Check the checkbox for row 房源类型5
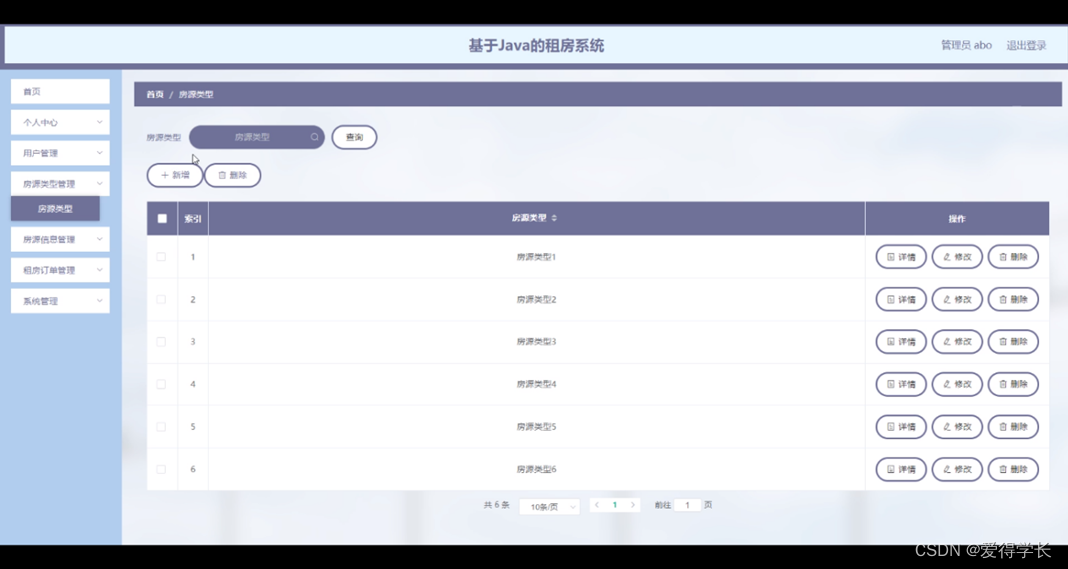The height and width of the screenshot is (569, 1068). coord(161,427)
